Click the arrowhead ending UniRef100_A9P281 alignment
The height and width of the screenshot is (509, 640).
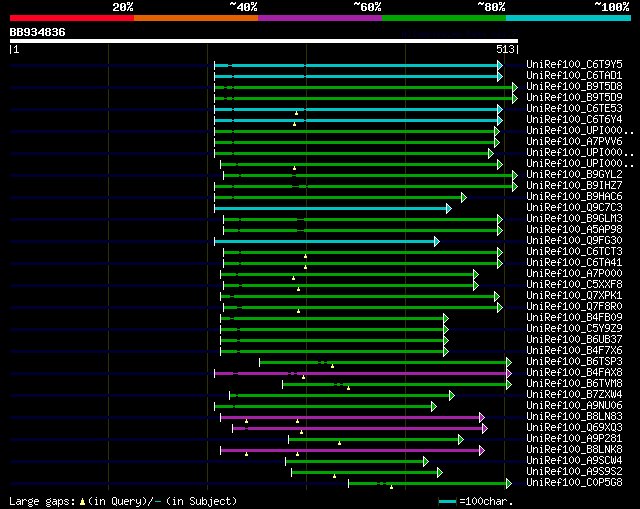click(x=460, y=440)
